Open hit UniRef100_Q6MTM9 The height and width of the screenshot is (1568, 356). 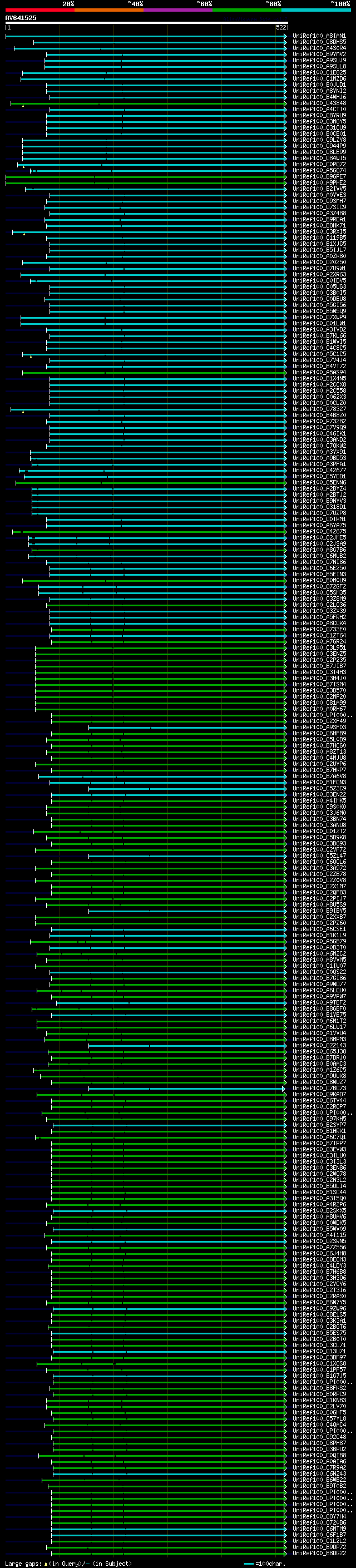click(319, 1529)
